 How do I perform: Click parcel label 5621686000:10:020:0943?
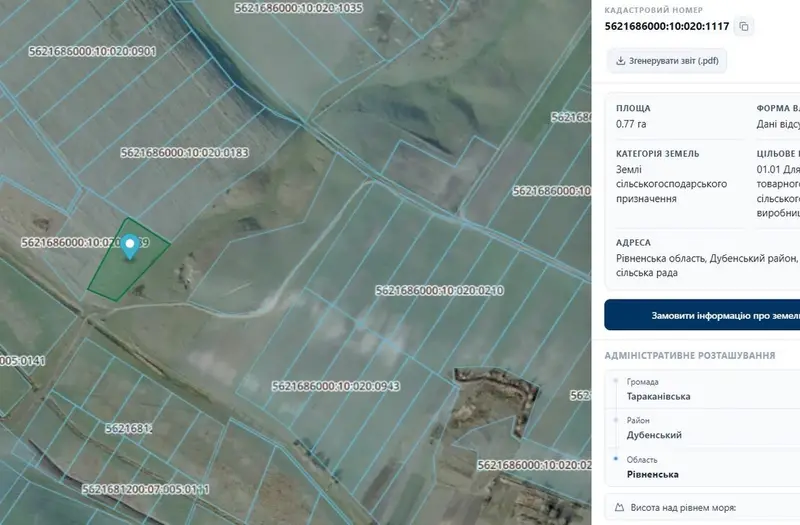[336, 386]
